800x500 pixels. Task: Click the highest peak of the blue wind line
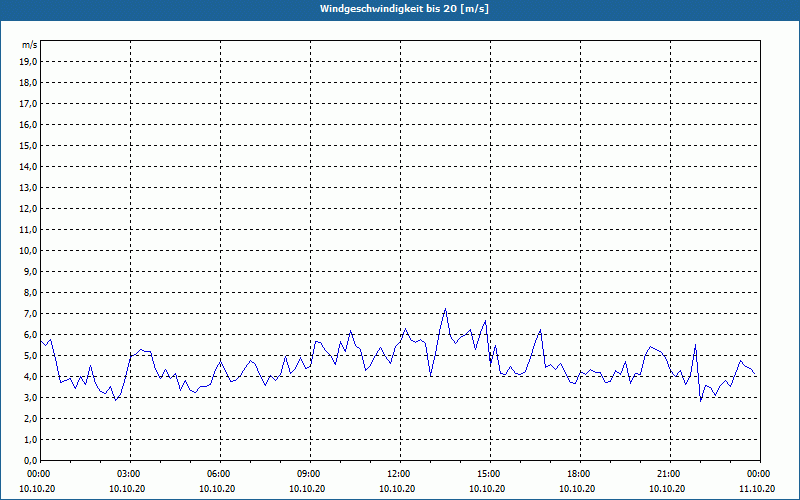click(445, 309)
